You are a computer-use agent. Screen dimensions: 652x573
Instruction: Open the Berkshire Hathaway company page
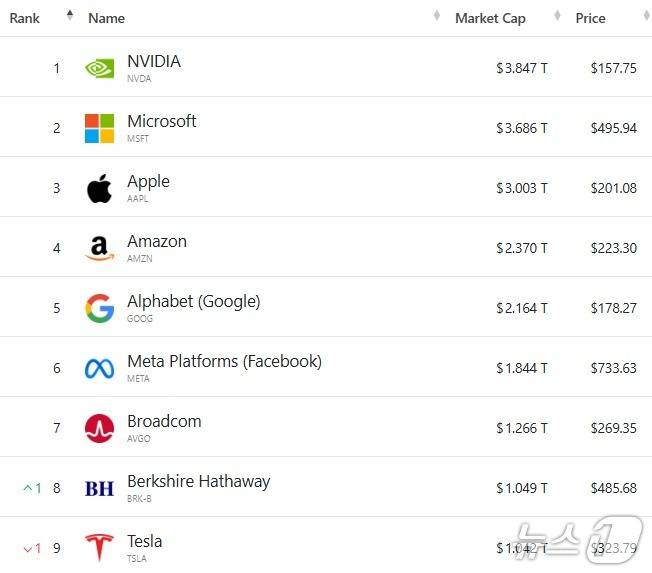(x=198, y=481)
